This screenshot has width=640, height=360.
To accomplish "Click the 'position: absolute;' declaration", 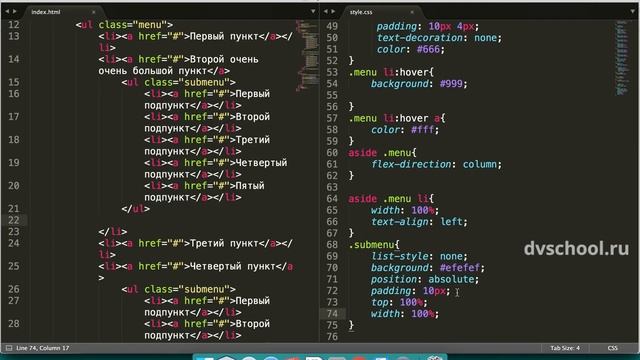I will (425, 280).
